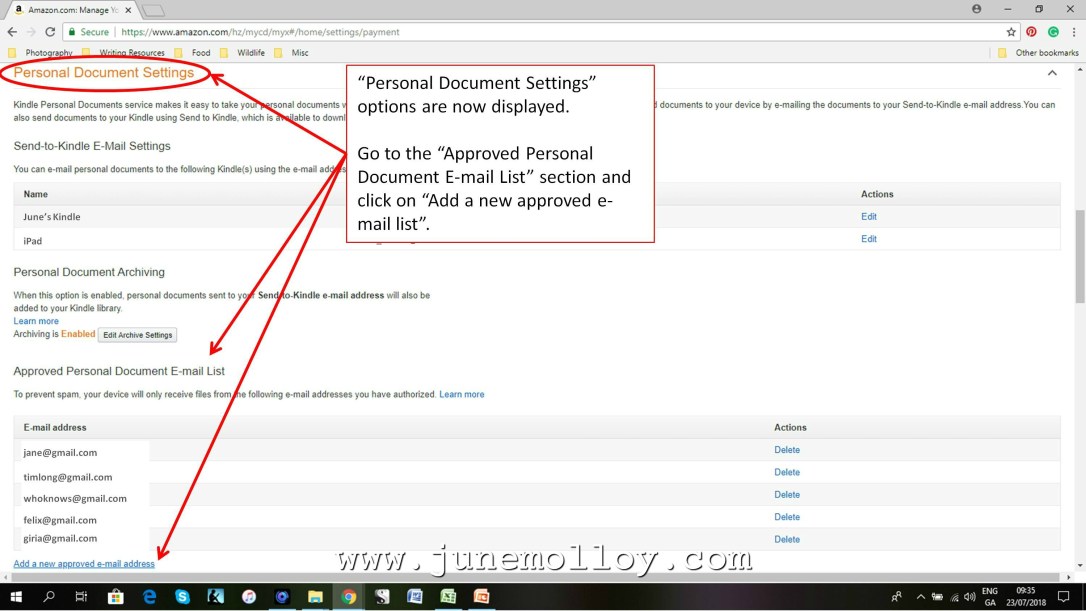Open Excel from the taskbar
The height and width of the screenshot is (611, 1086).
click(x=448, y=597)
